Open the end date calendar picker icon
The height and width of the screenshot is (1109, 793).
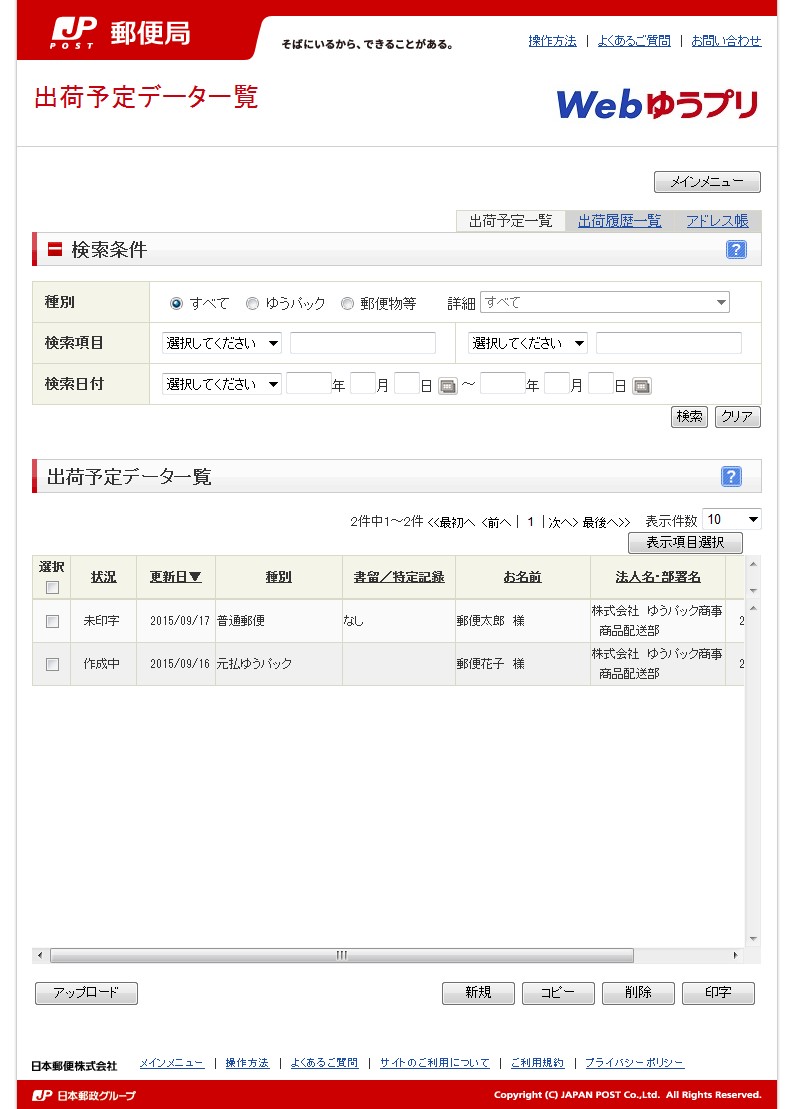(642, 386)
